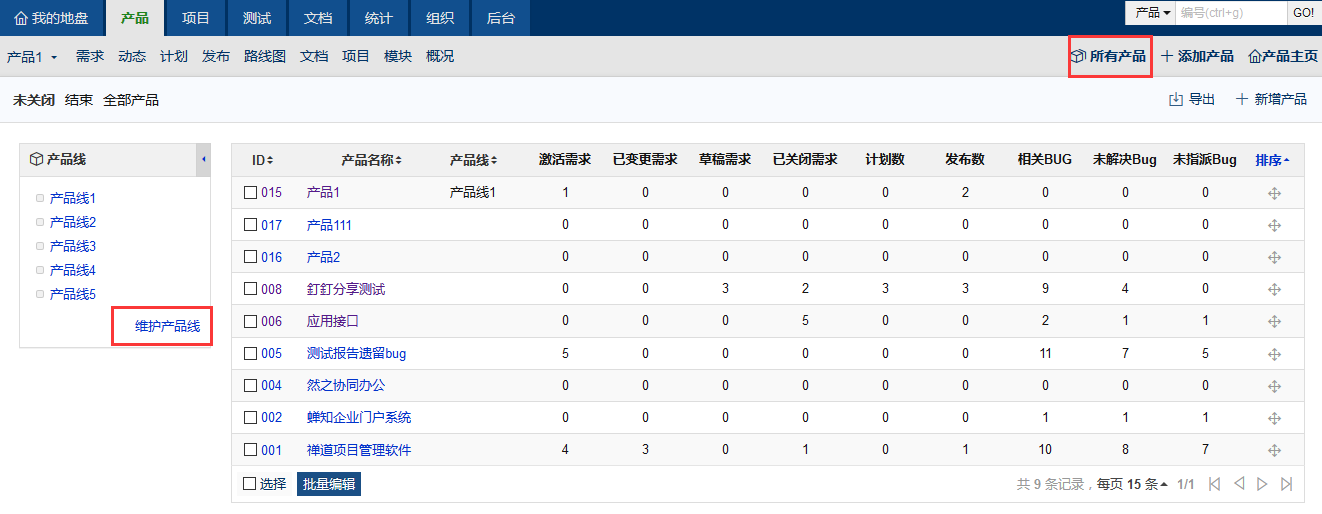Viewport: 1322px width, 514px height.
Task: Toggle the 选择 select-all checkbox
Action: (250, 484)
